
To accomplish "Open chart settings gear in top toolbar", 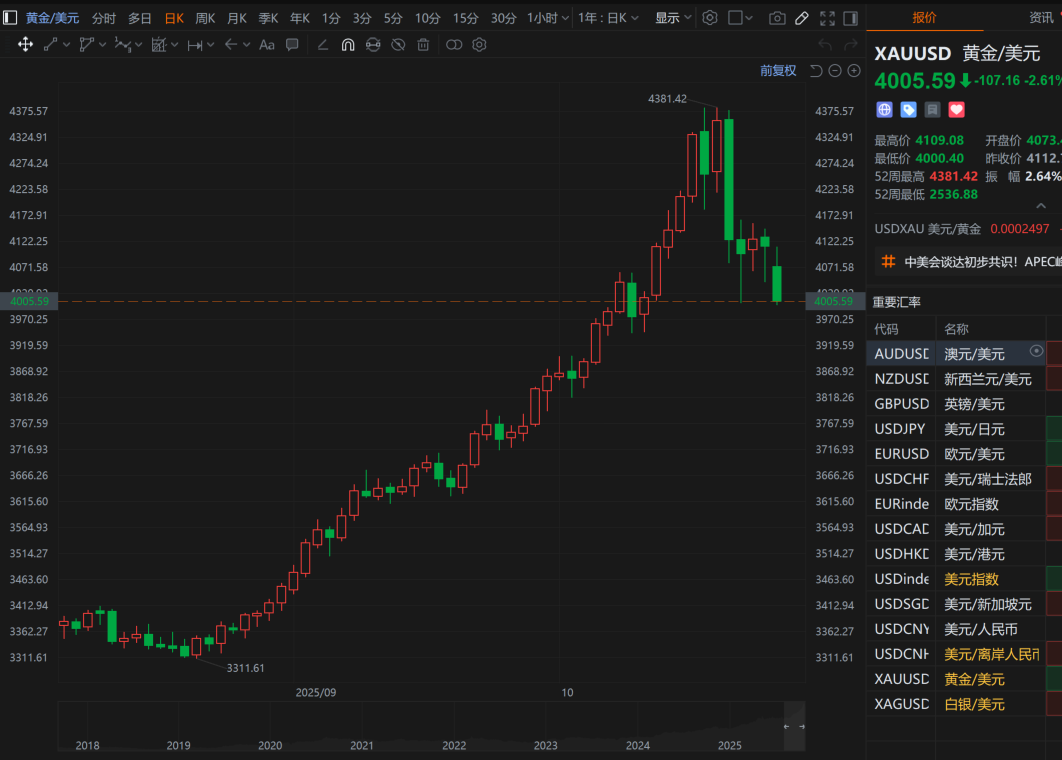I will 710,18.
